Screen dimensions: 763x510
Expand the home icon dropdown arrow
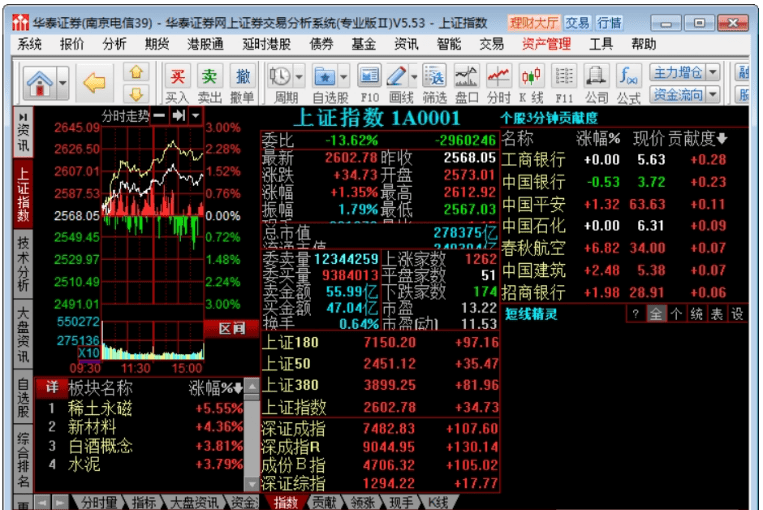63,83
